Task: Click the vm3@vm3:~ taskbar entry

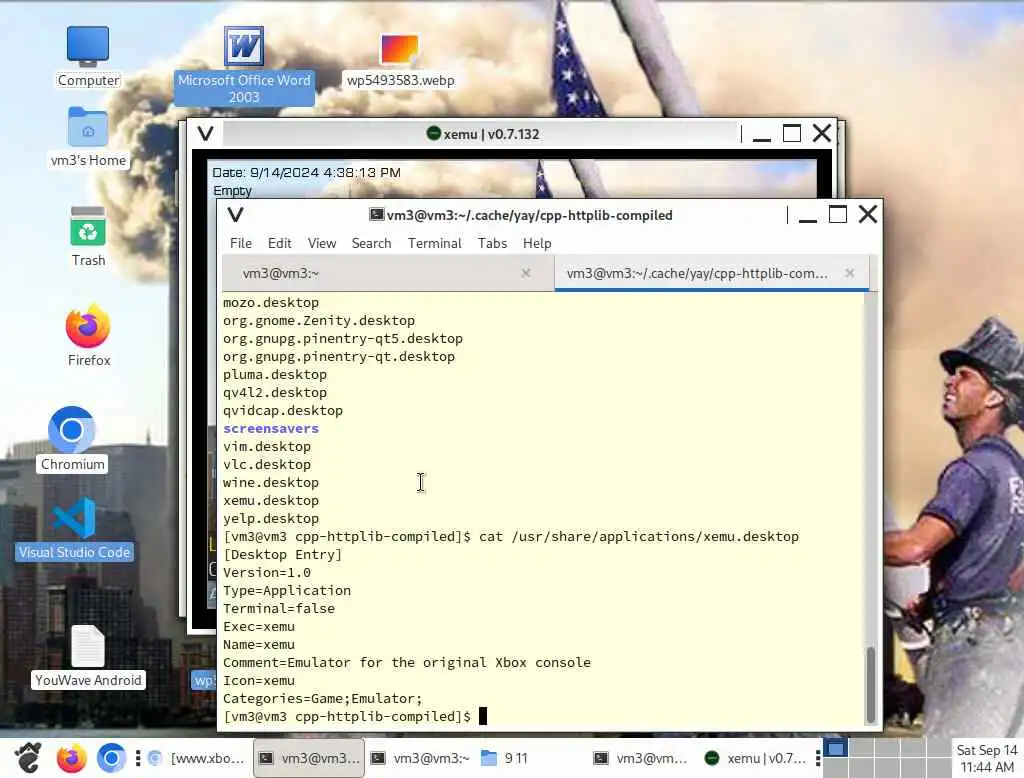Action: [420, 758]
